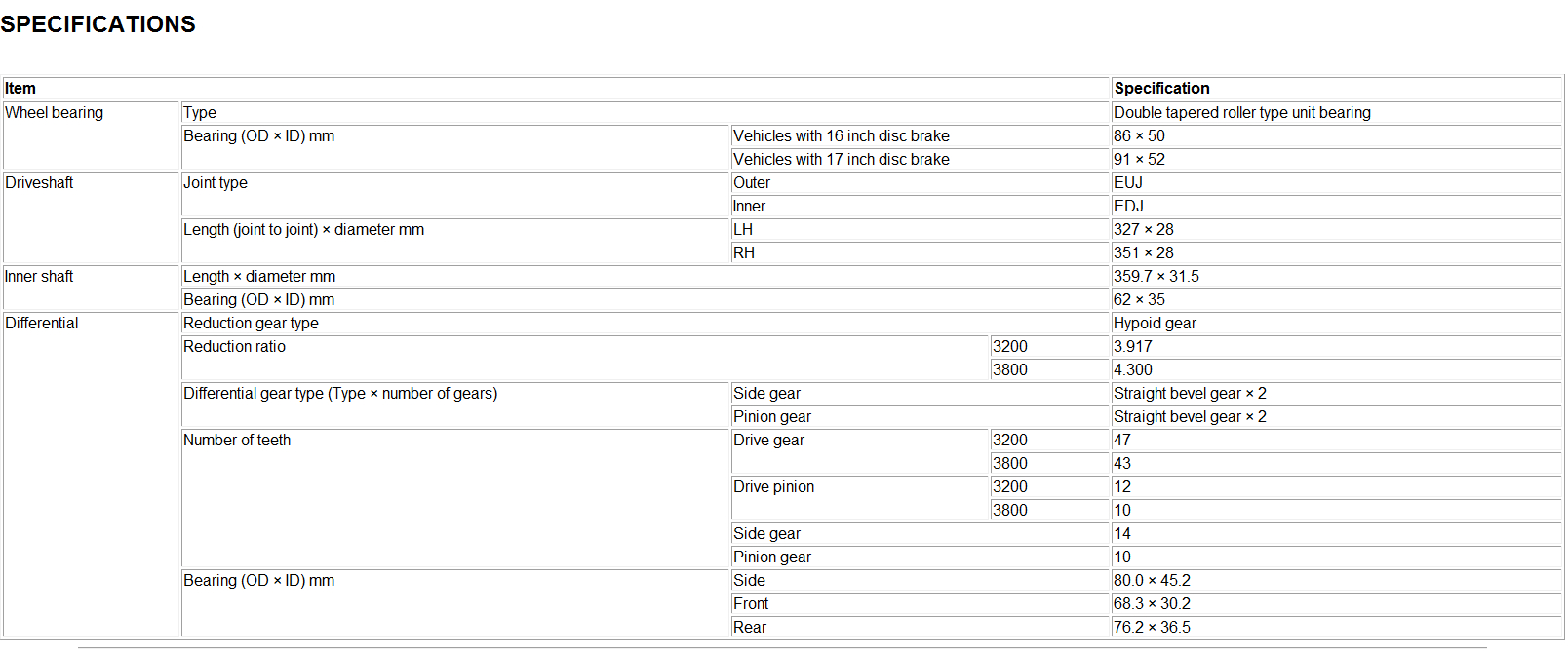This screenshot has width=1568, height=653.
Task: Click the Double tapered roller type unit bearing cell
Action: (1241, 113)
